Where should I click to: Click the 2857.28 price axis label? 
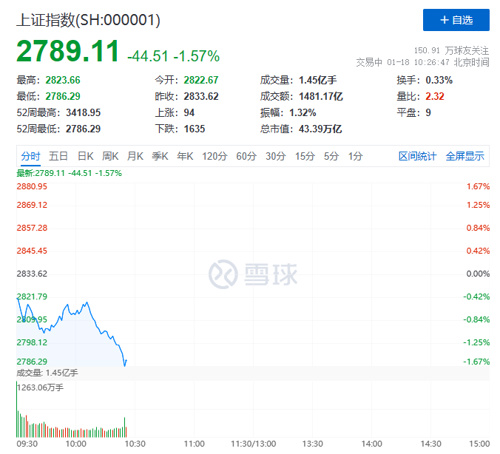pos(32,228)
